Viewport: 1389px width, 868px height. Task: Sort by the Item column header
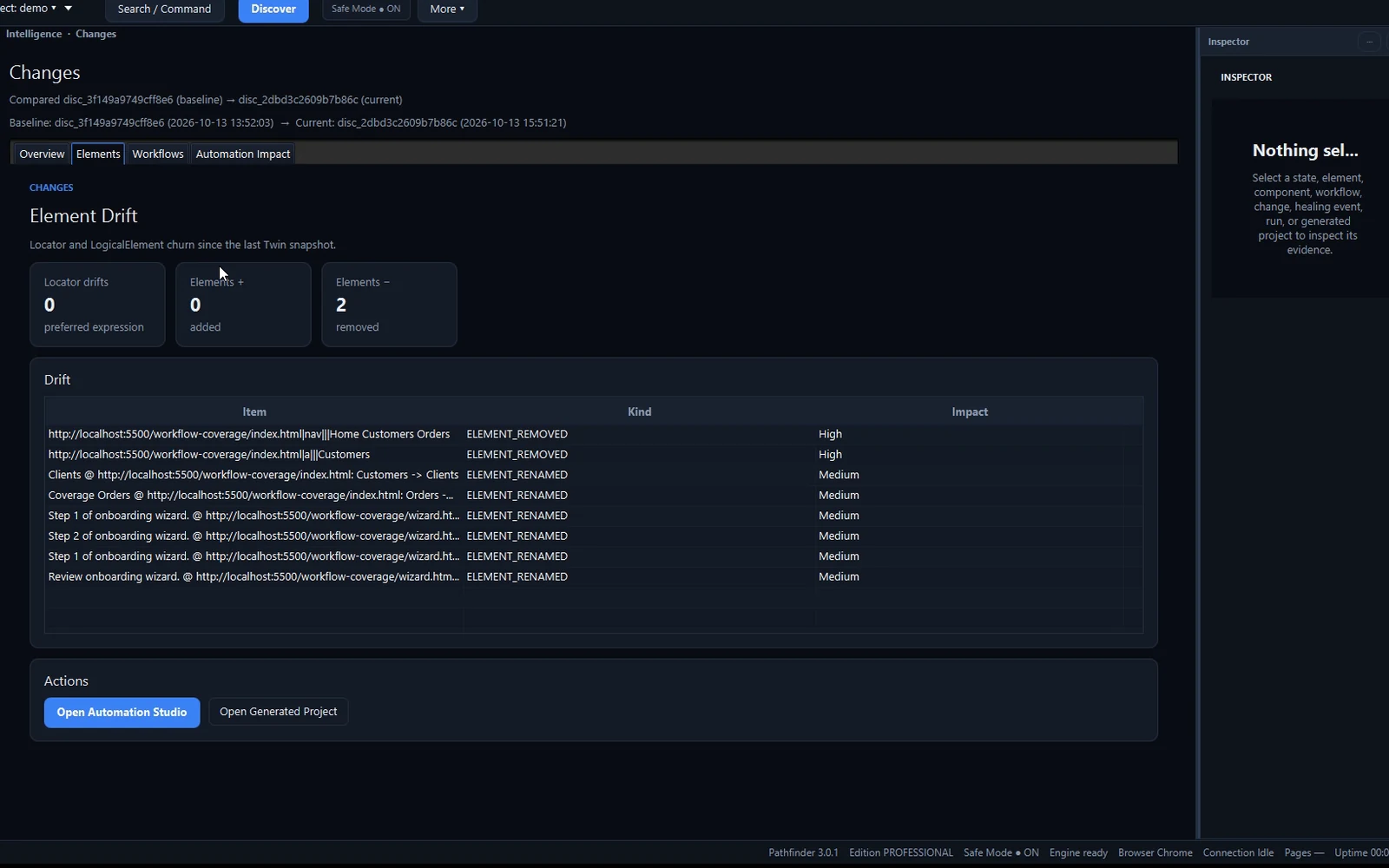pyautogui.click(x=254, y=411)
